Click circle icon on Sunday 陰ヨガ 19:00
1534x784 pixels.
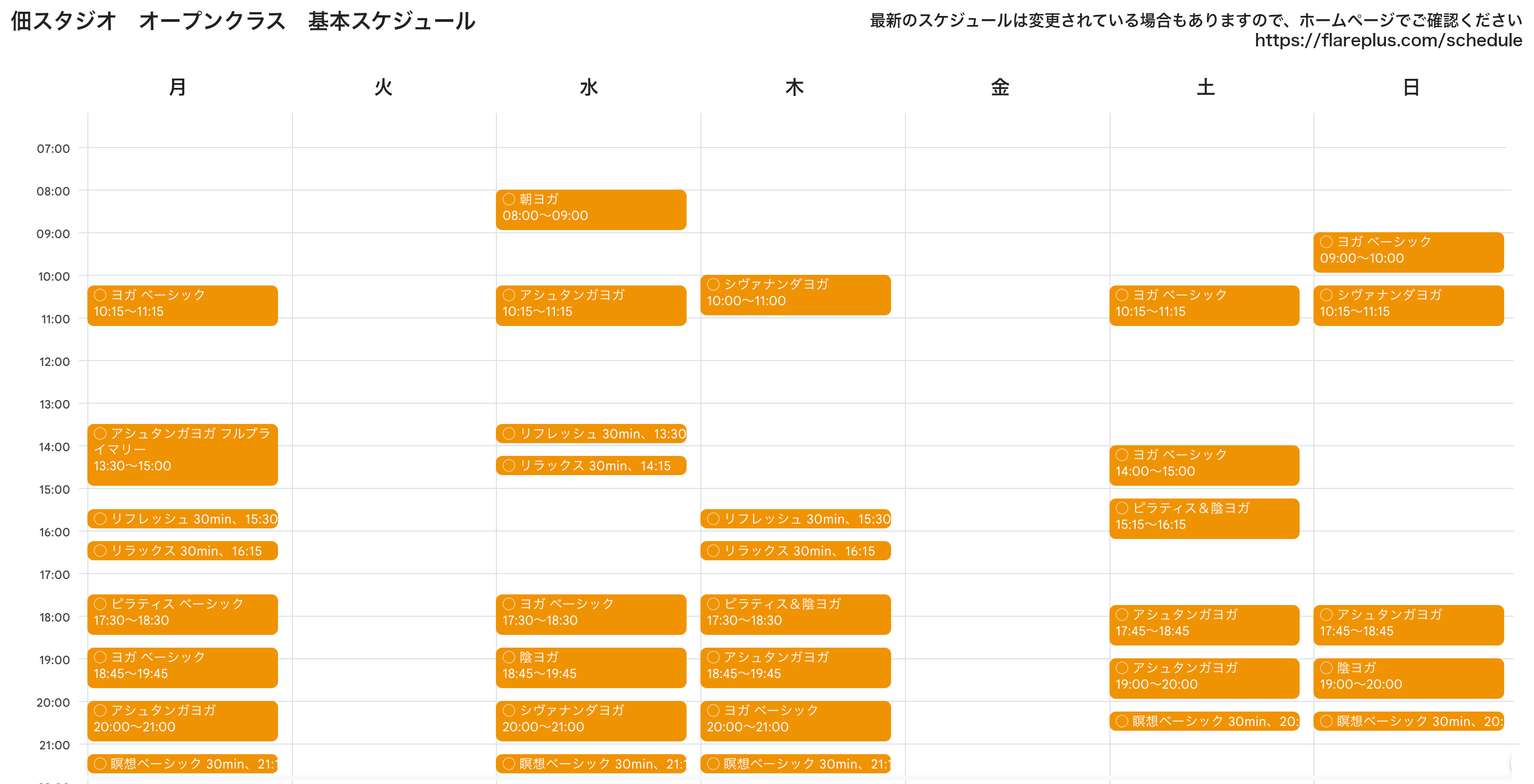coord(1326,667)
